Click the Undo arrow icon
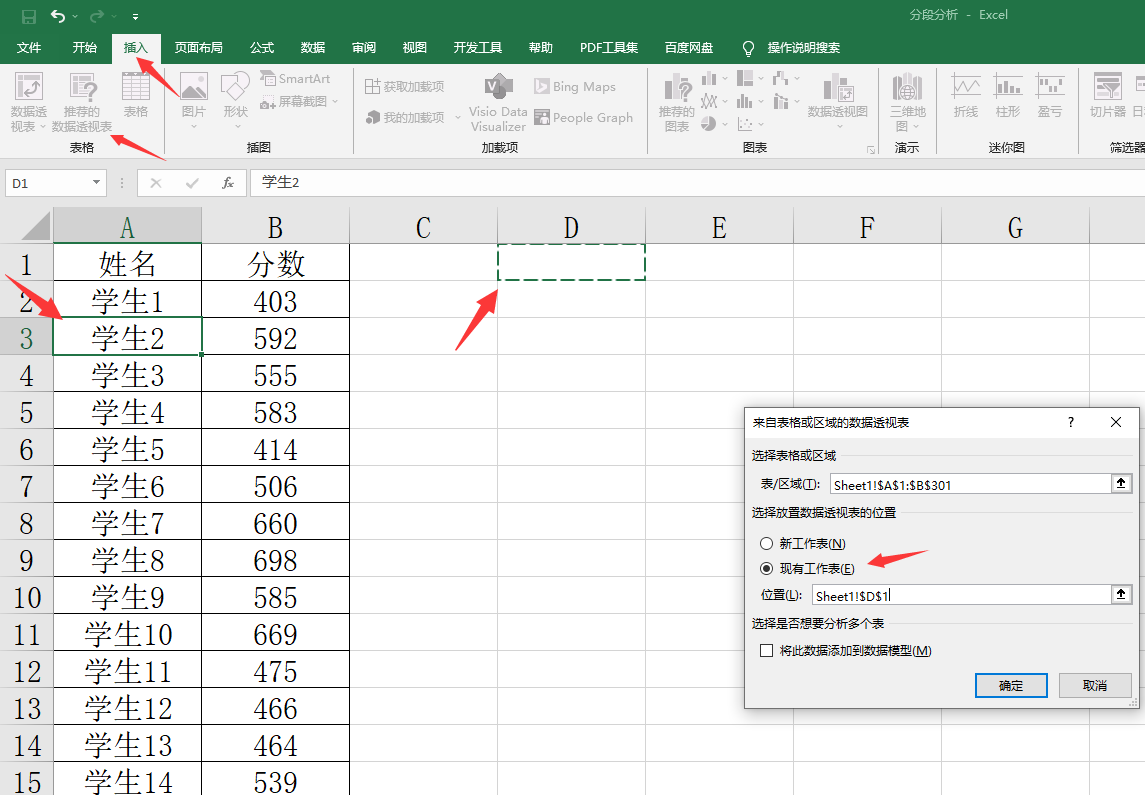The height and width of the screenshot is (795, 1145). pyautogui.click(x=58, y=16)
